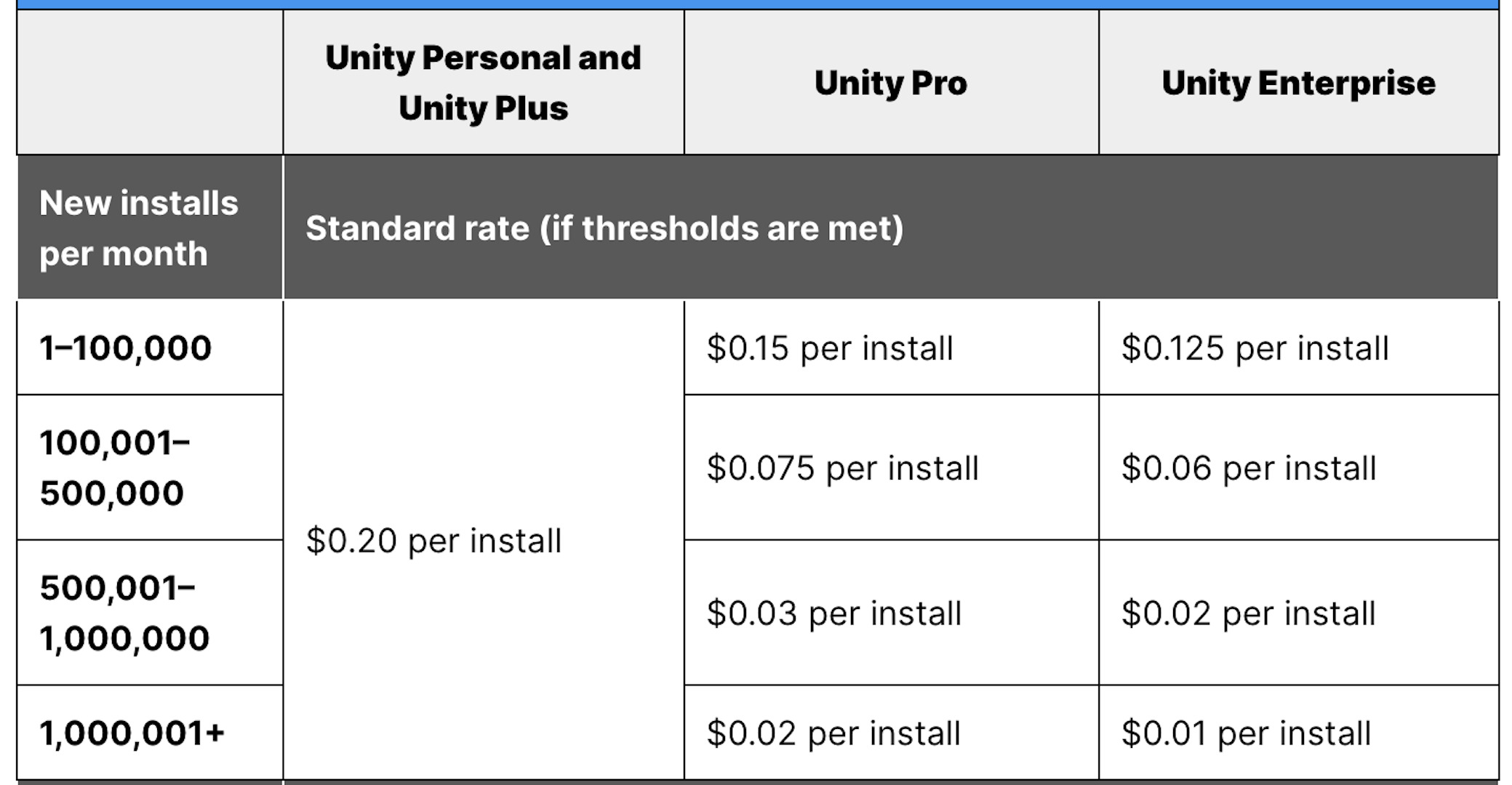
Task: Click the Standard rate thresholds banner
Action: point(891,228)
